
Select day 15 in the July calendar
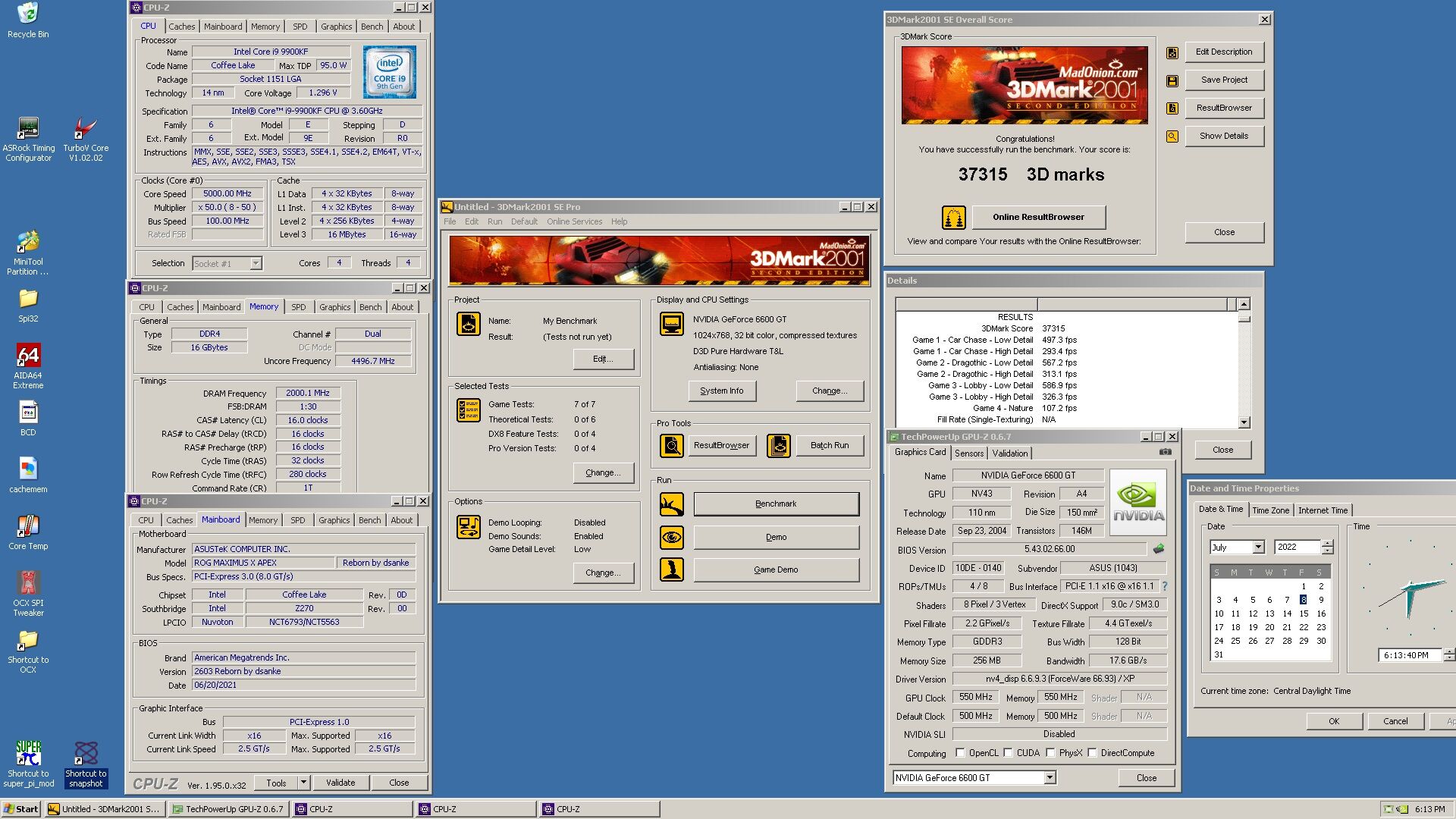click(1304, 613)
